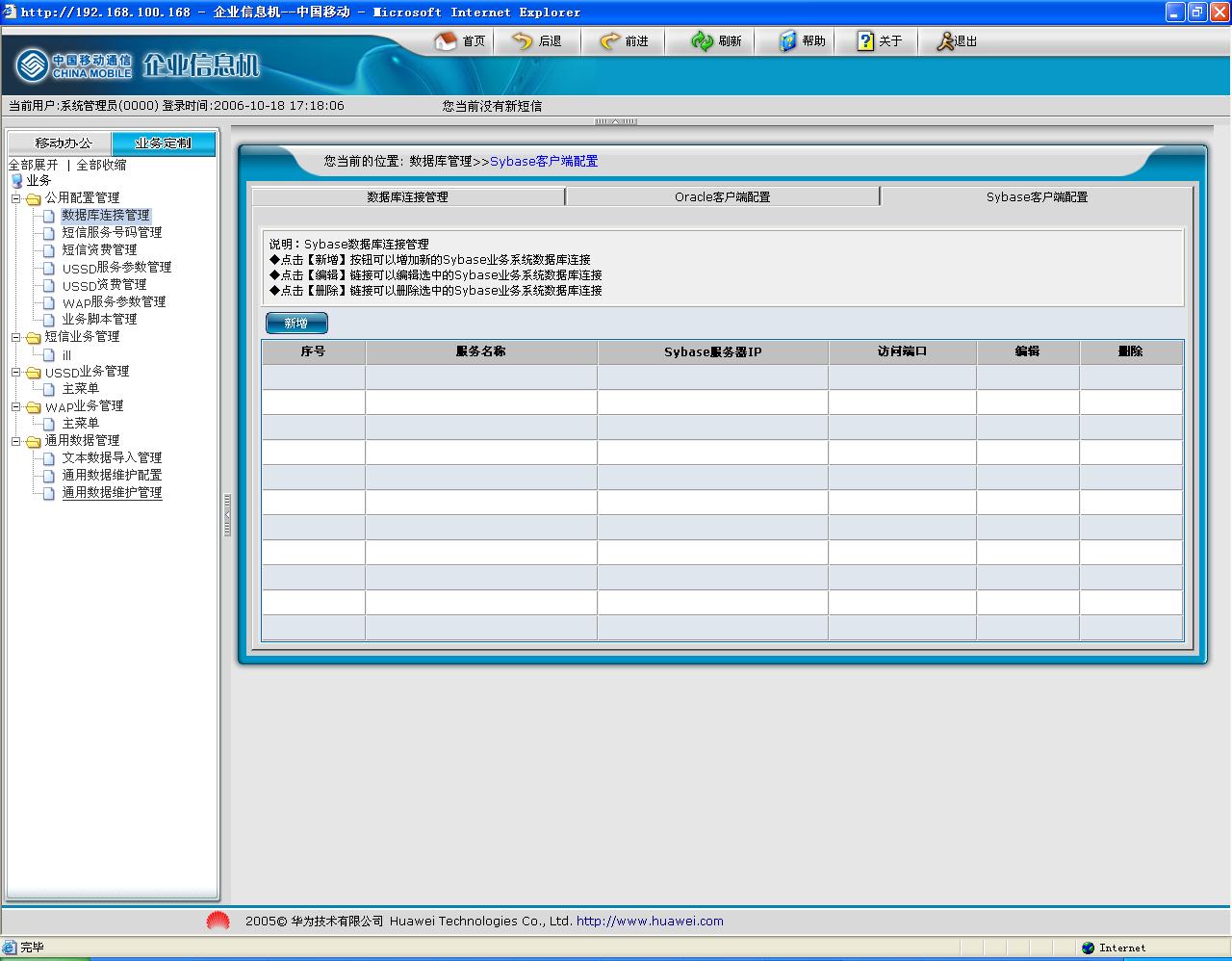Viewport: 1232px width, 961px height.
Task: Open the 数据库连接管理 tab in main panel
Action: tap(408, 196)
